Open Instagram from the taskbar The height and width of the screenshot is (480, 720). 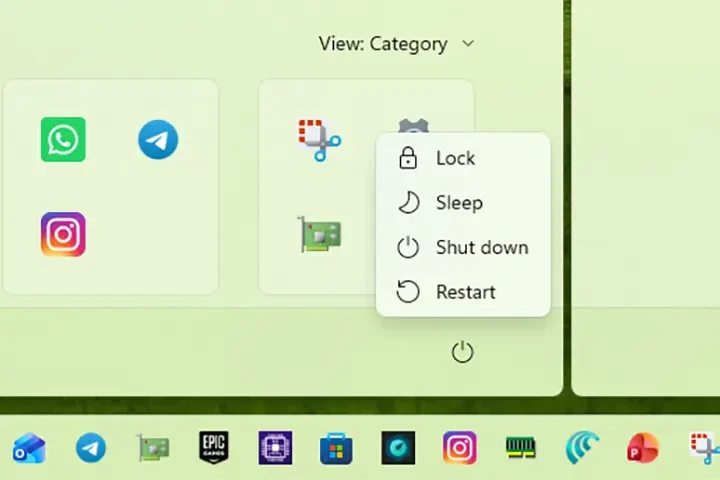(x=460, y=448)
